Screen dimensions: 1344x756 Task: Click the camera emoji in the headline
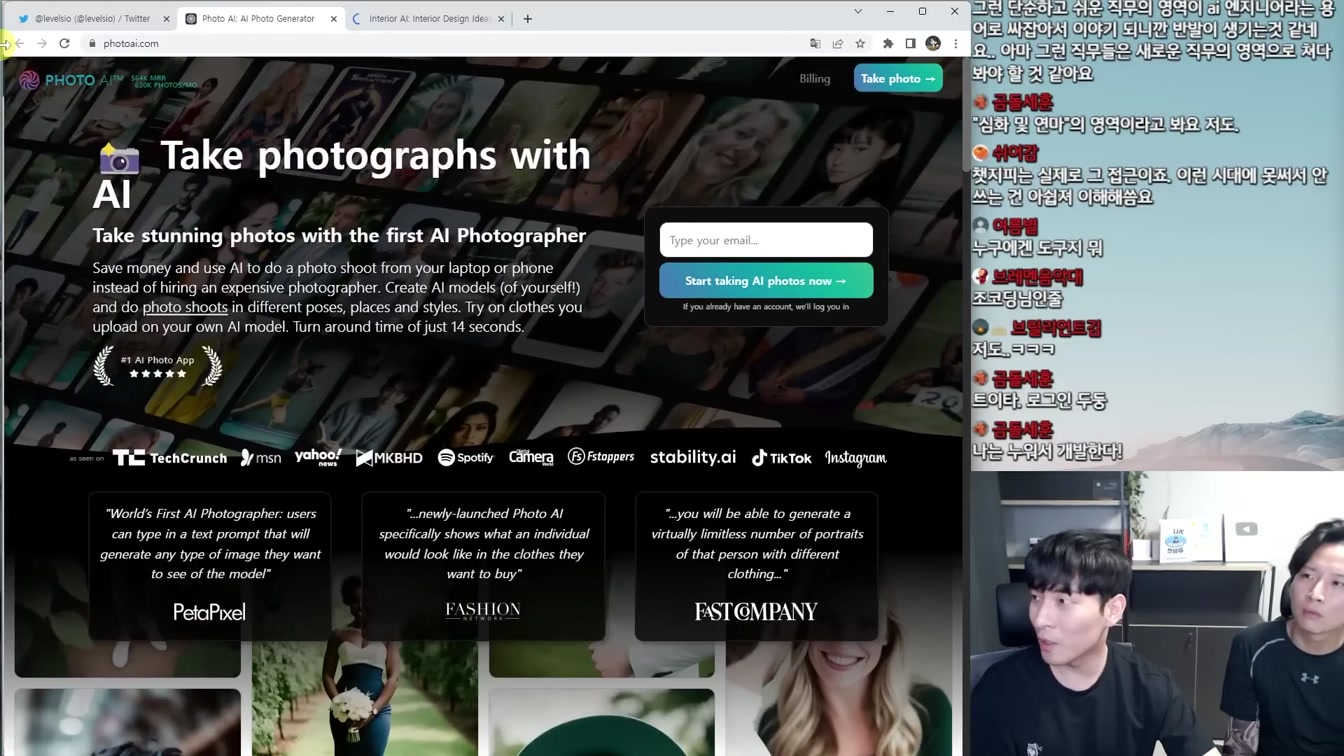click(x=119, y=159)
